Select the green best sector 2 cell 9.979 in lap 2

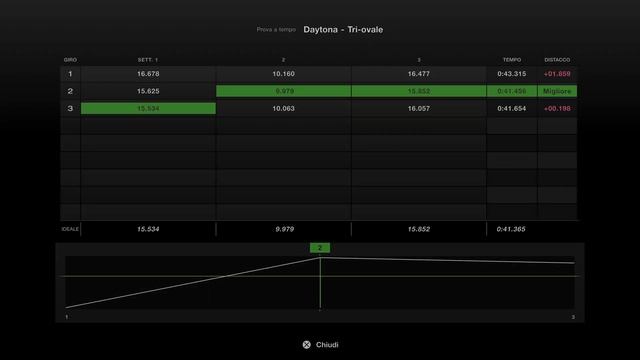(283, 91)
